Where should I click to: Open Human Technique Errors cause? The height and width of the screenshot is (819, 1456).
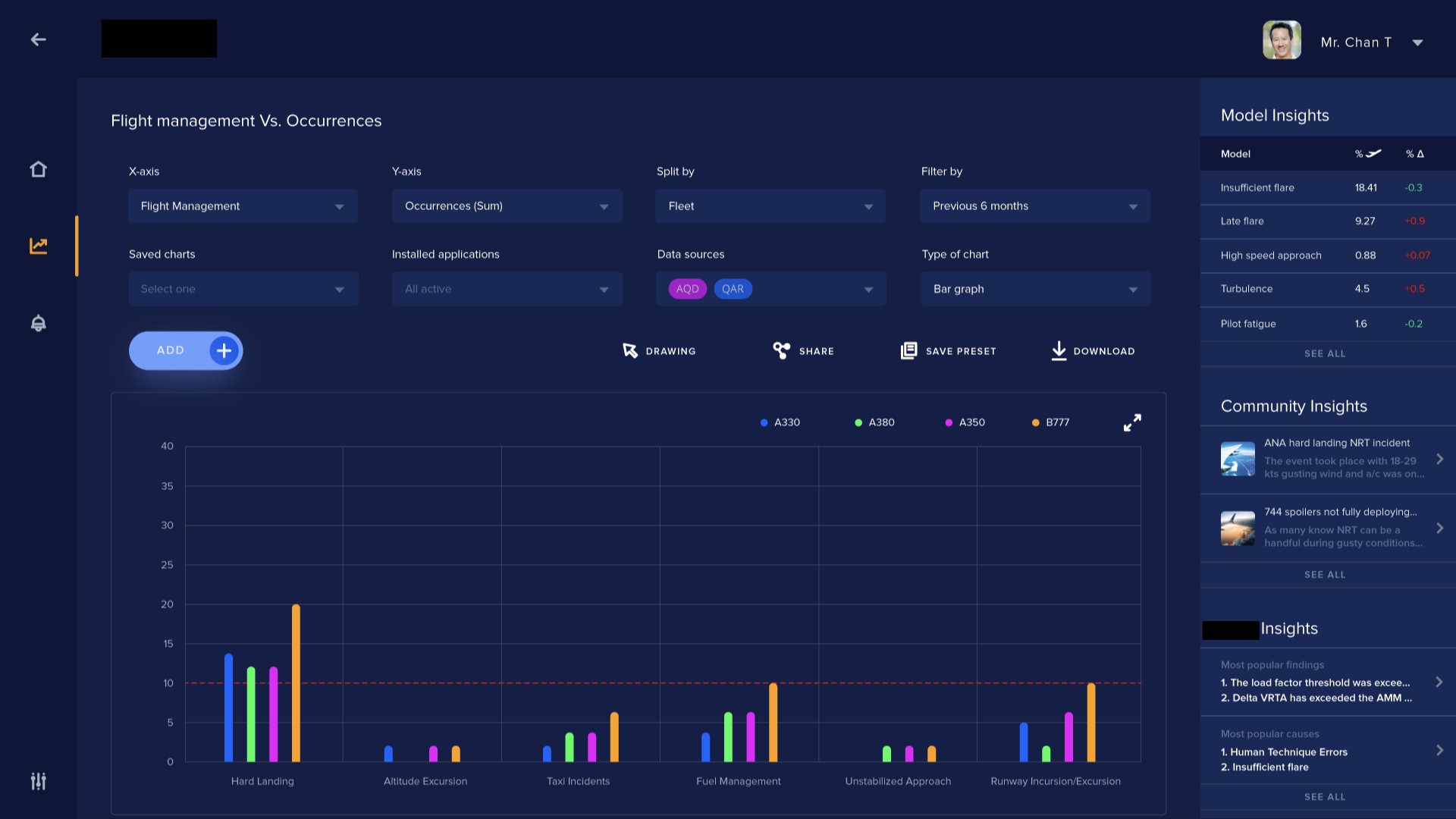(1284, 752)
